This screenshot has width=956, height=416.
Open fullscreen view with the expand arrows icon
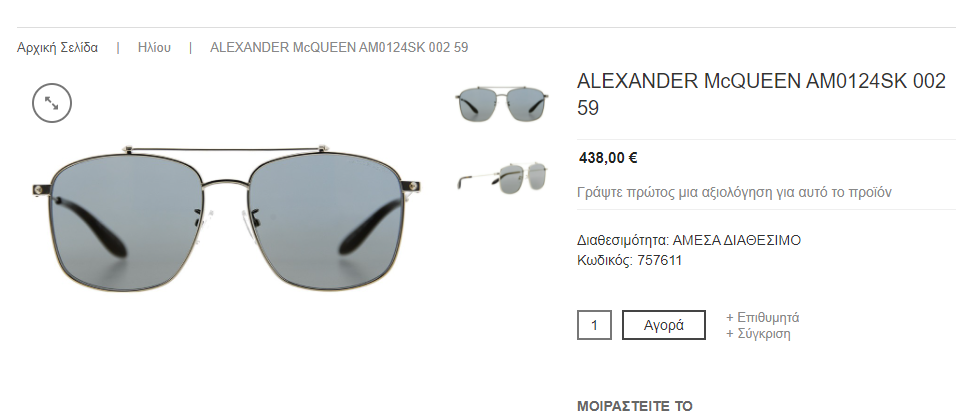pos(52,103)
